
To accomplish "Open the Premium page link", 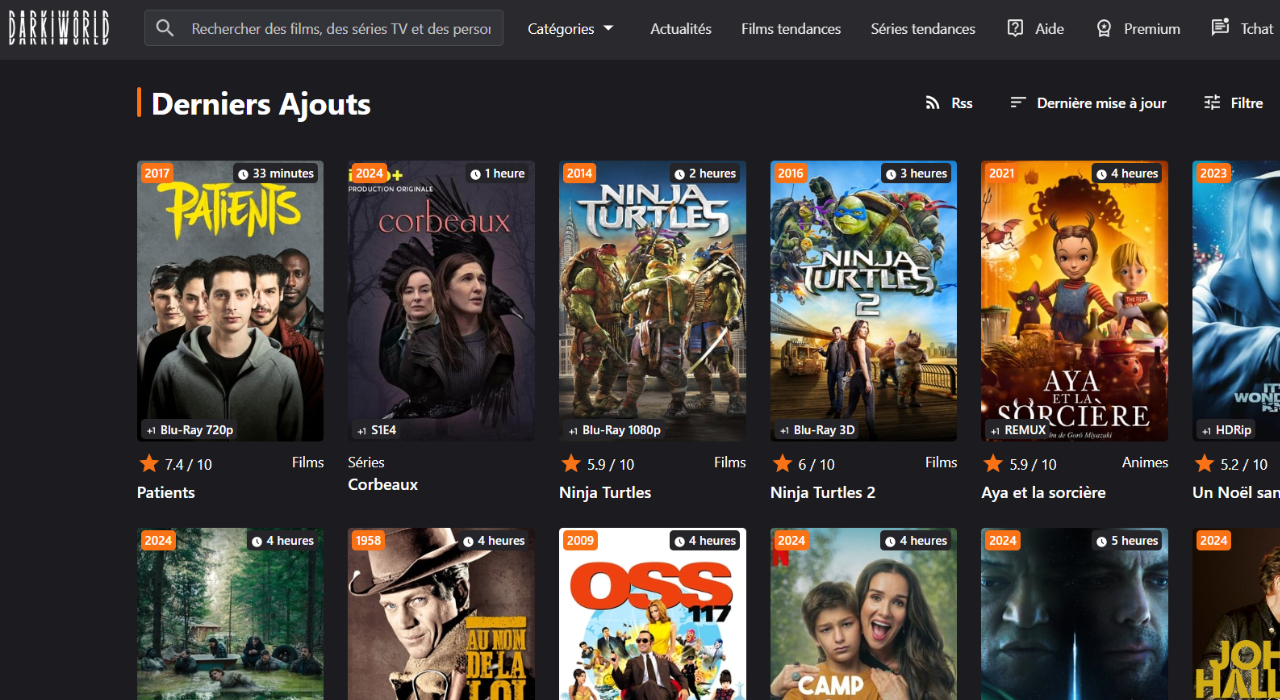I will (x=1152, y=29).
